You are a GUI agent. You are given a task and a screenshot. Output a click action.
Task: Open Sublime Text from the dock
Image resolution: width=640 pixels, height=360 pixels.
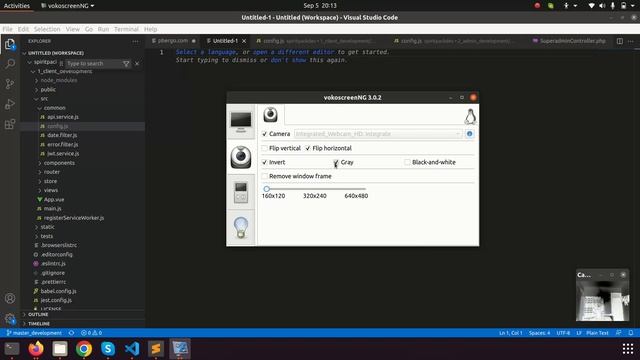pyautogui.click(x=156, y=349)
